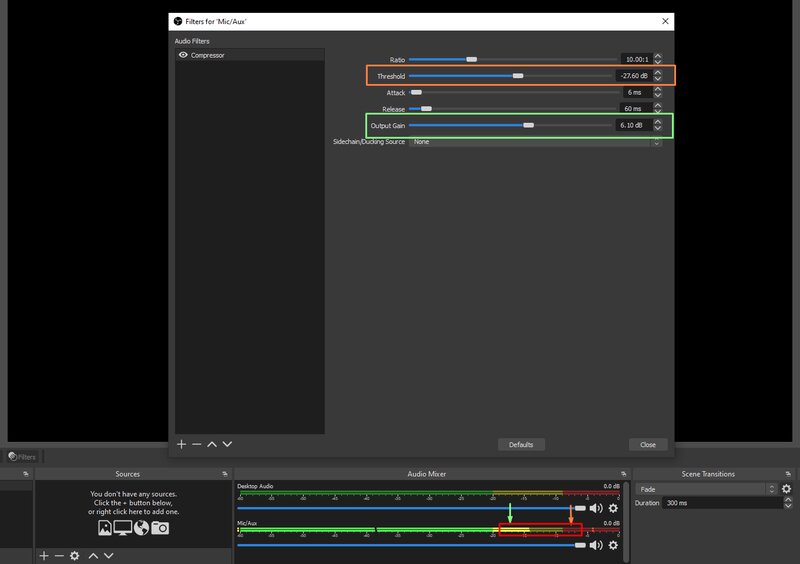
Task: Mute Mic/Aux speaker icon
Action: click(596, 545)
